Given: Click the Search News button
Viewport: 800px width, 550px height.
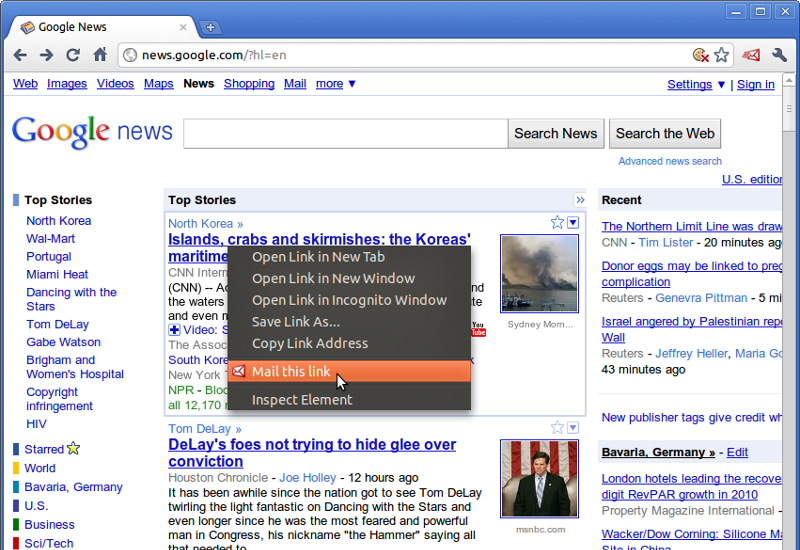Looking at the screenshot, I should point(556,134).
